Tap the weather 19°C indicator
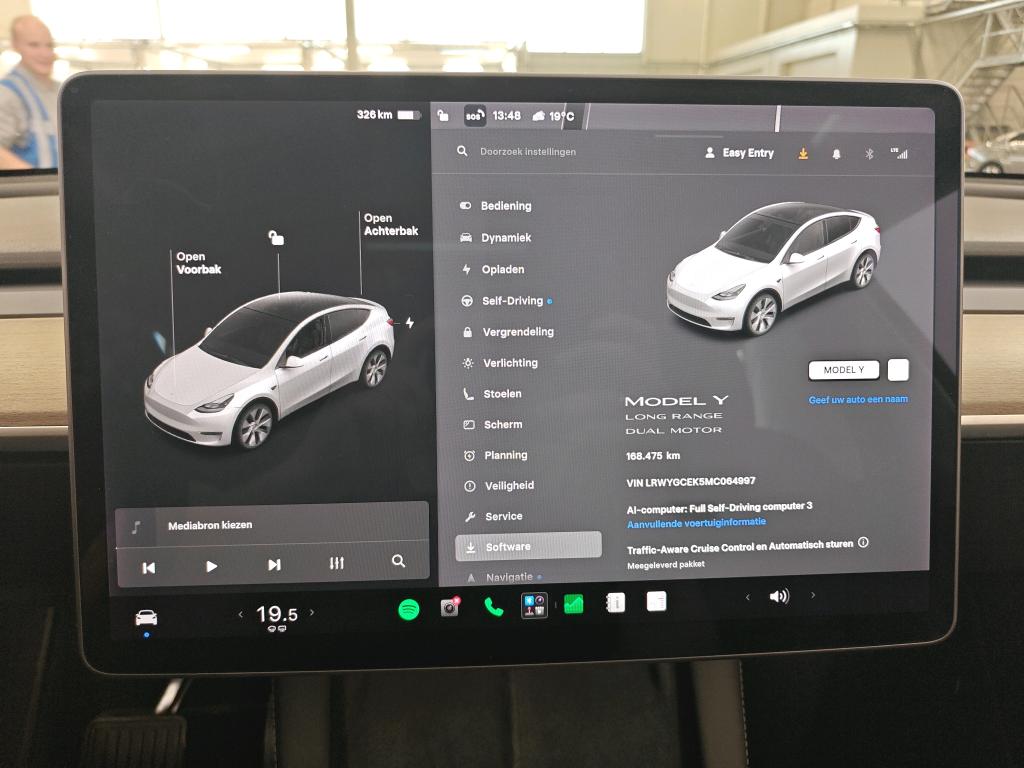The width and height of the screenshot is (1024, 768). (553, 116)
